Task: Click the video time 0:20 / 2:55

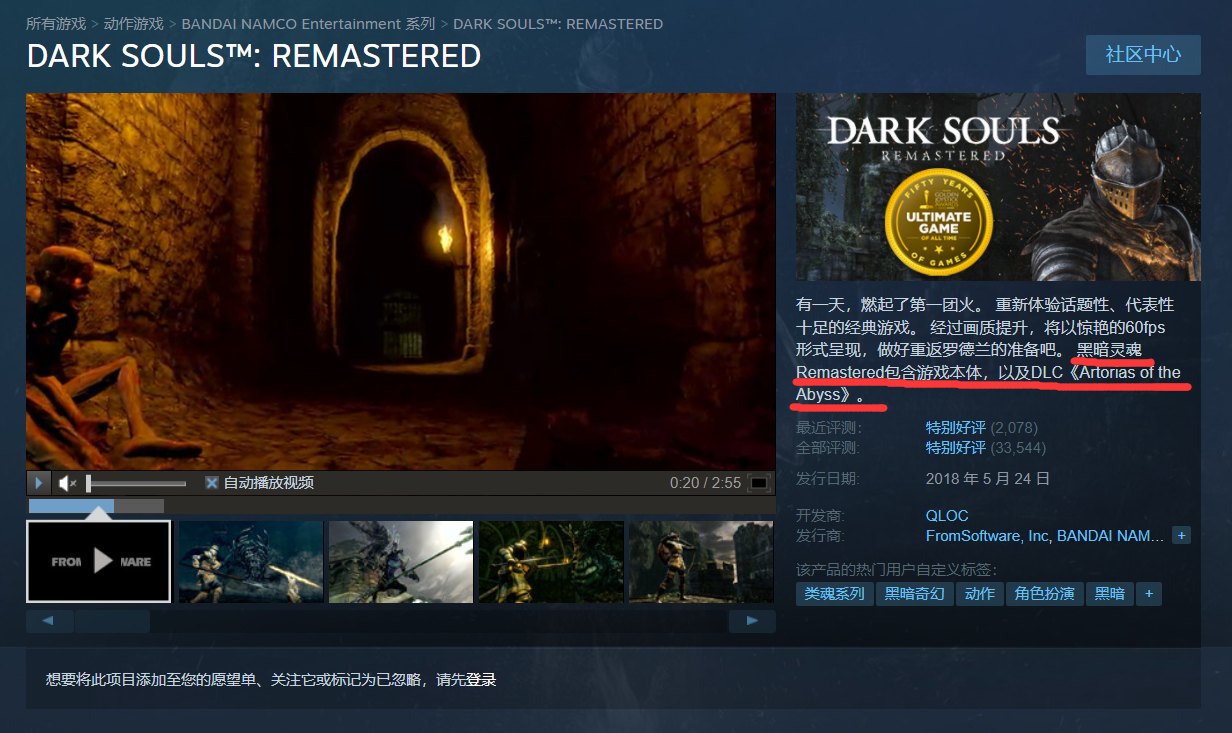Action: [x=705, y=483]
